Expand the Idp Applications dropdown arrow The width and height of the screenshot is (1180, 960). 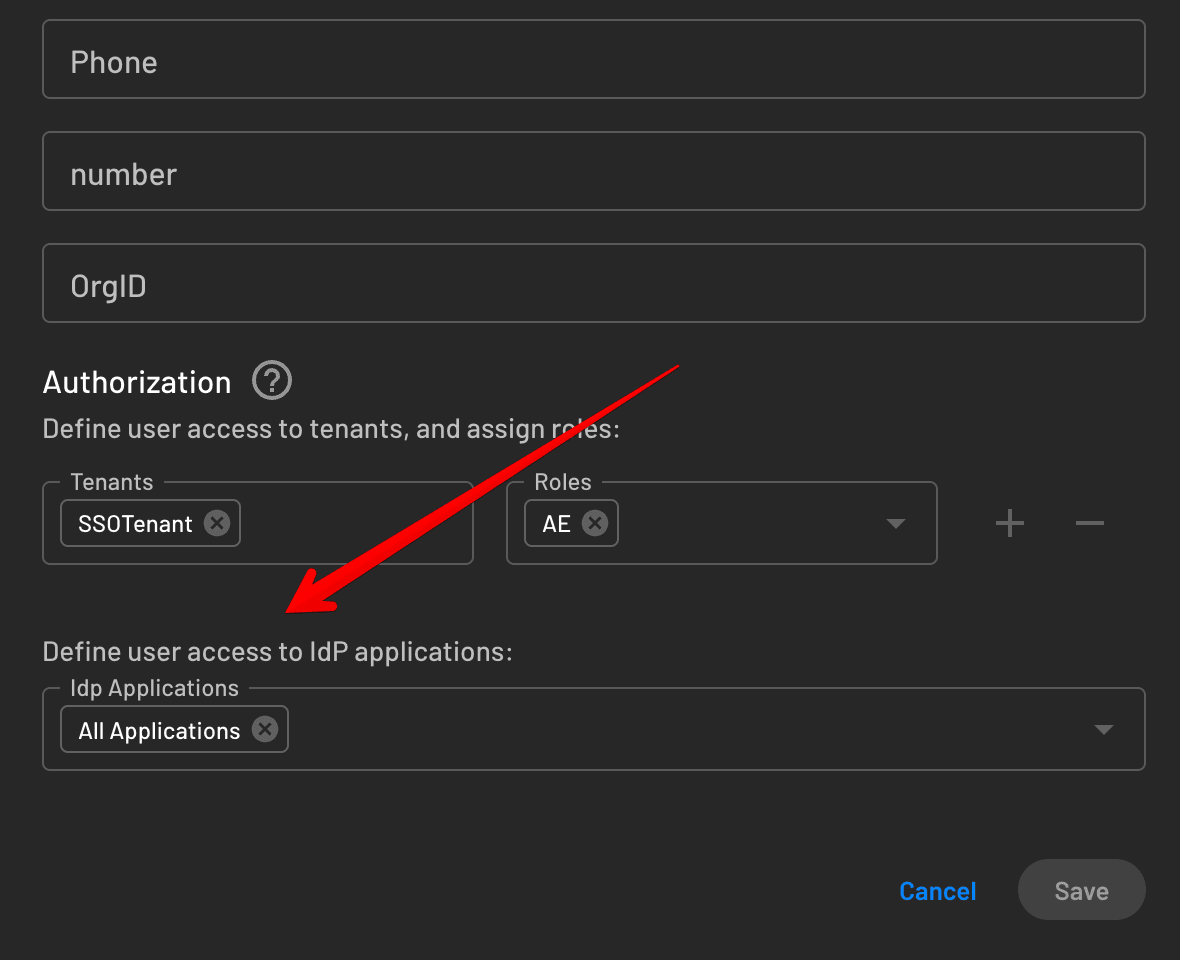click(x=1103, y=730)
